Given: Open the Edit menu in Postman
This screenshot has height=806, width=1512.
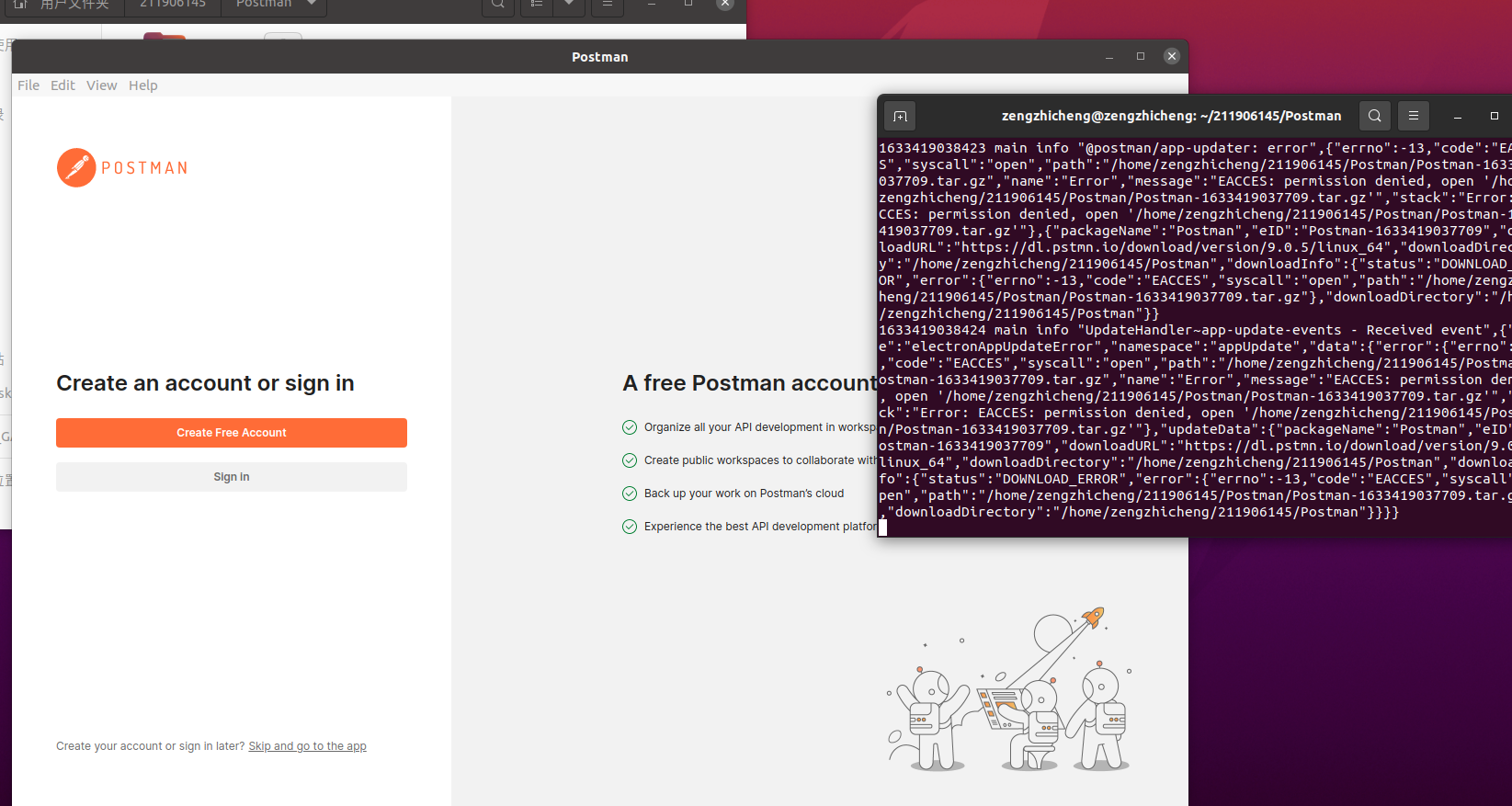Looking at the screenshot, I should pyautogui.click(x=63, y=85).
